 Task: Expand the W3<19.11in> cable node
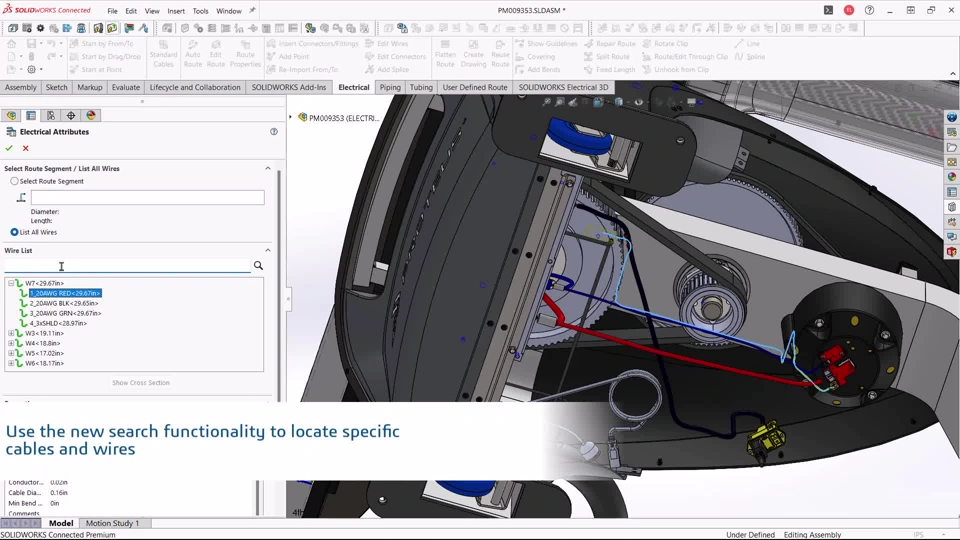point(11,333)
